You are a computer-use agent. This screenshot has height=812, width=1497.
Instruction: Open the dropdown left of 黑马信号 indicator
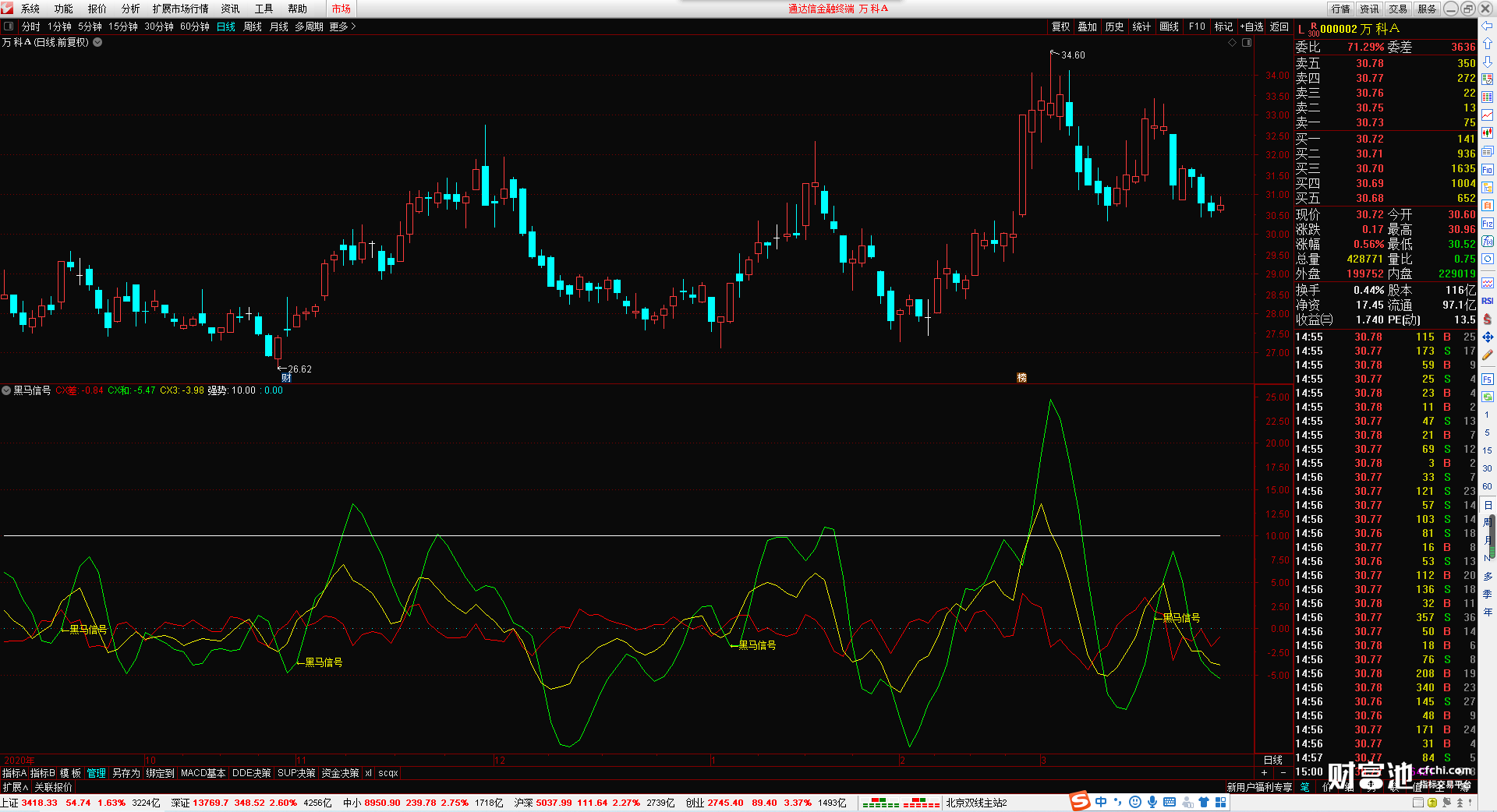[x=6, y=390]
